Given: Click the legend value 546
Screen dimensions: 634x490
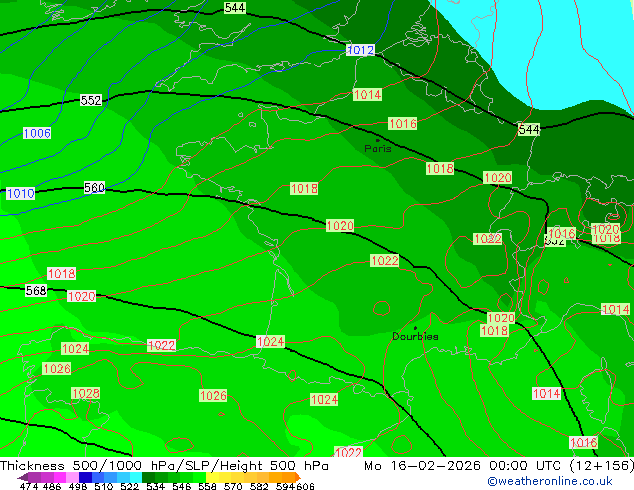Looking at the screenshot, I should (182, 486).
